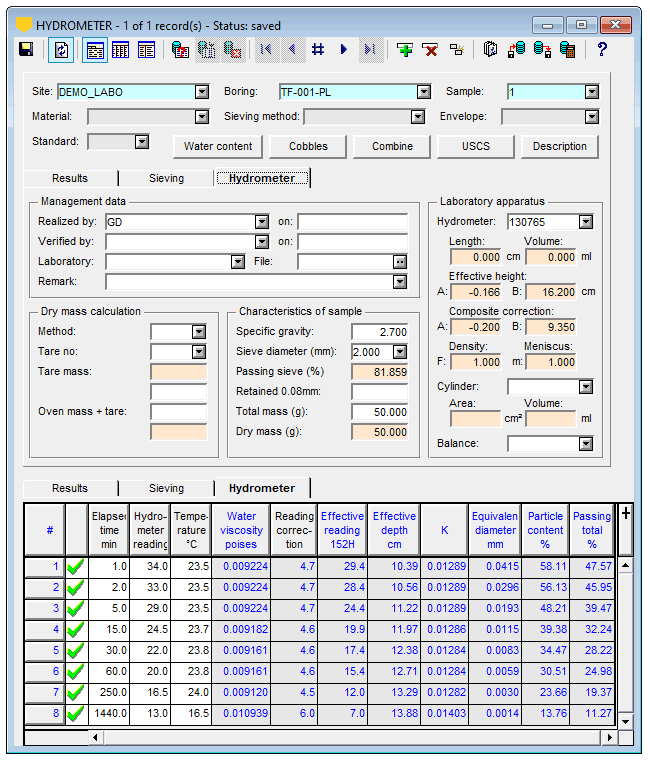Screen dimensions: 650x762
Task: Click the USCS button
Action: (x=476, y=146)
